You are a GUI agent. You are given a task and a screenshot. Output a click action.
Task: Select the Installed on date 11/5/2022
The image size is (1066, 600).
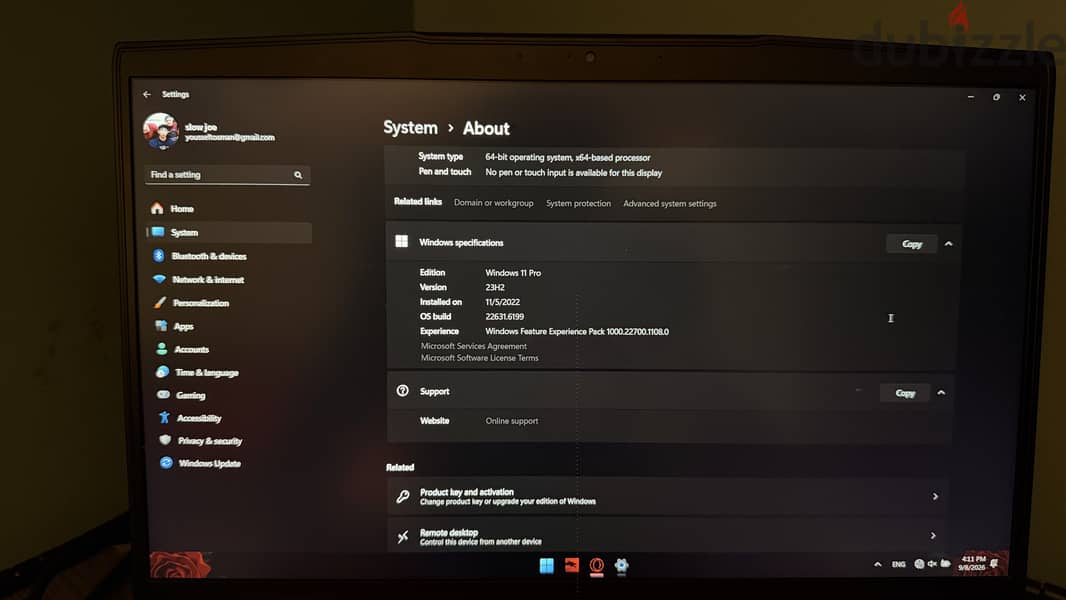click(x=502, y=302)
